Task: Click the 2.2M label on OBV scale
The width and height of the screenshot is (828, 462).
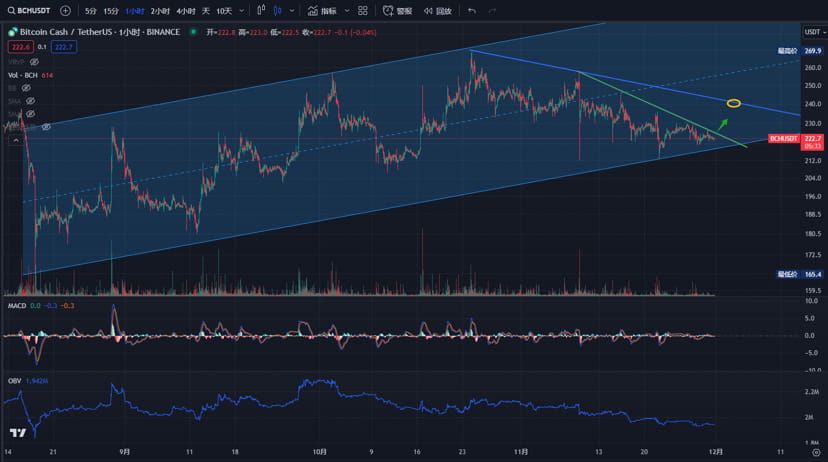Action: tap(812, 392)
